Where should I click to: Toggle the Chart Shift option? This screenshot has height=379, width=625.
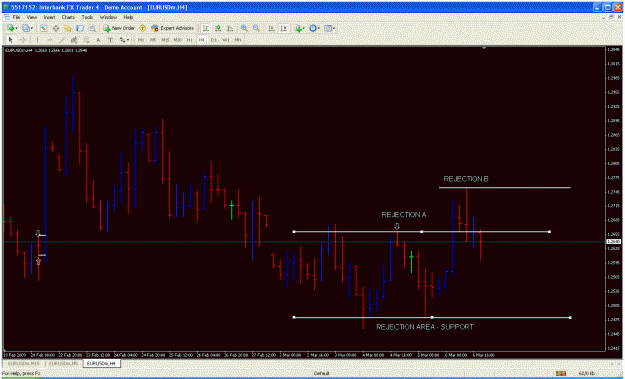[284, 28]
